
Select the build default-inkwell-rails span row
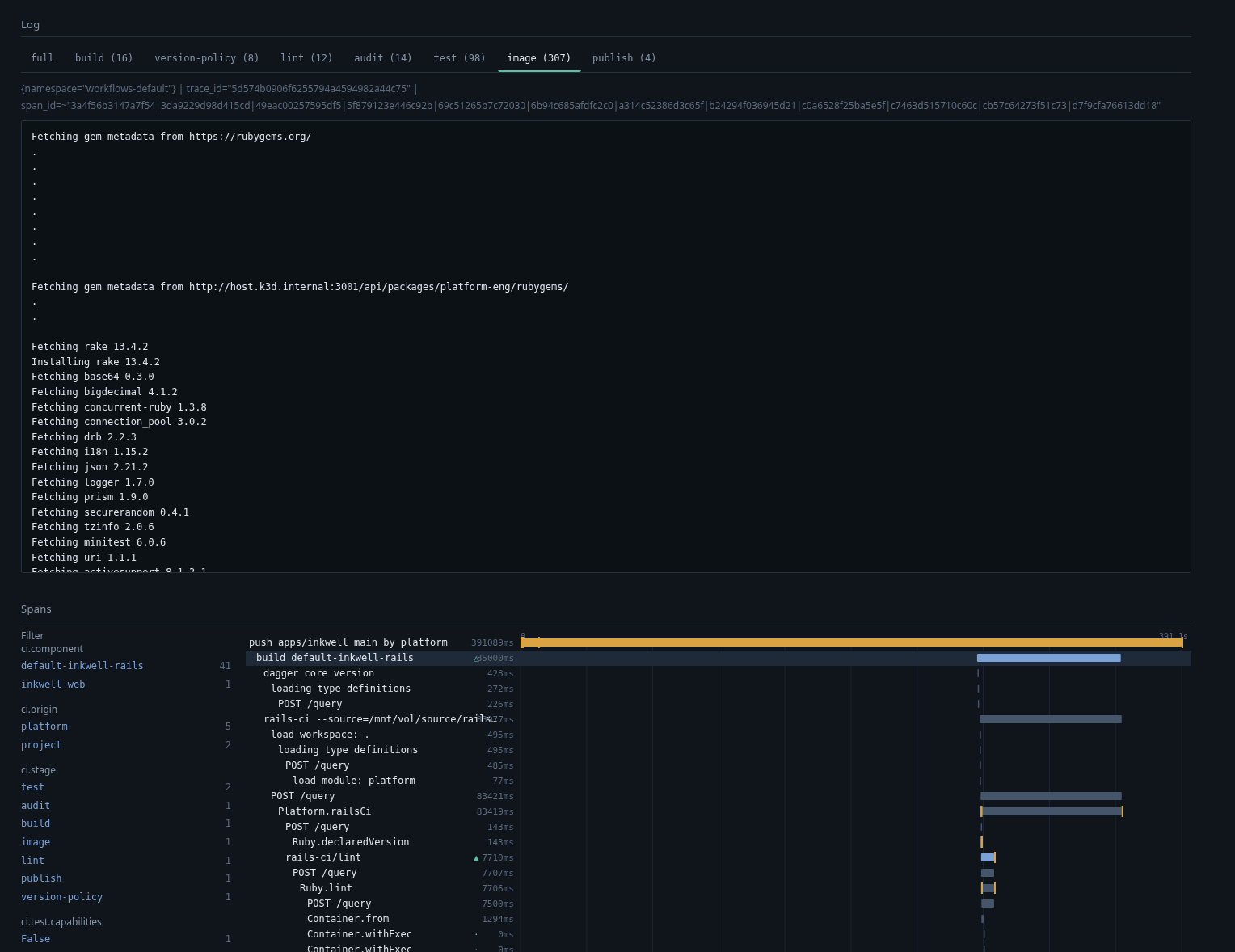click(x=719, y=658)
